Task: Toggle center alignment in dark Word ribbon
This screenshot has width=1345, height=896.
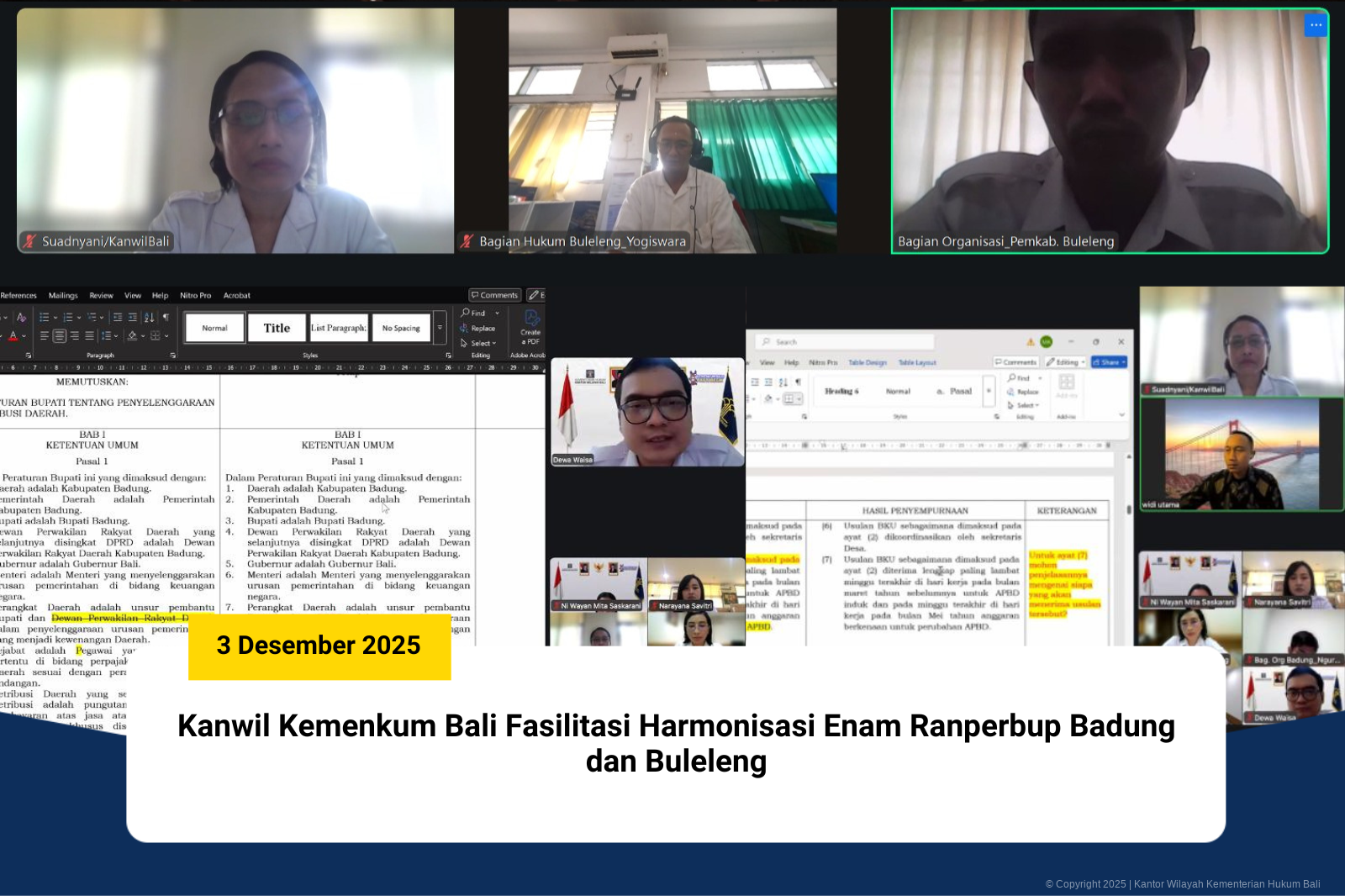Action: (59, 336)
